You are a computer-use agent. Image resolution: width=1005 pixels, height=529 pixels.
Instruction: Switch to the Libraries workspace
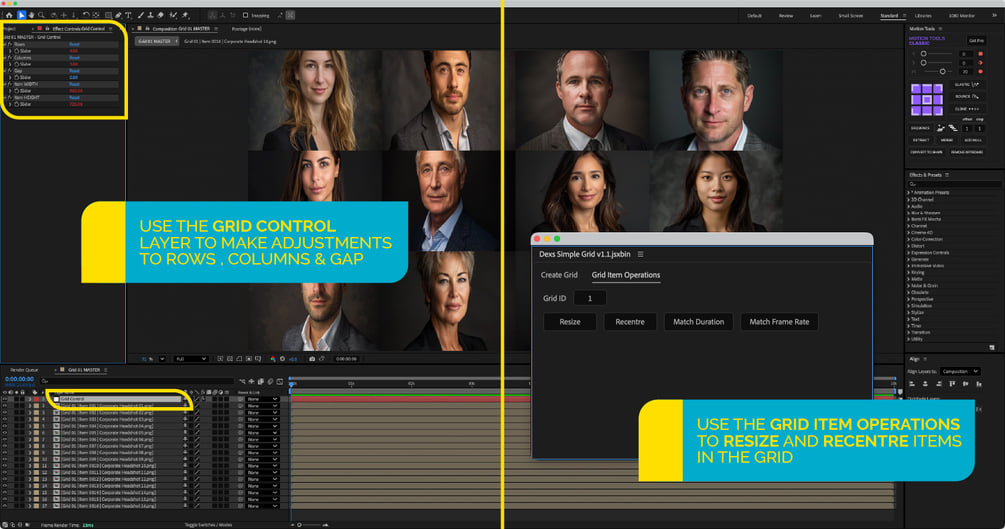coord(923,15)
